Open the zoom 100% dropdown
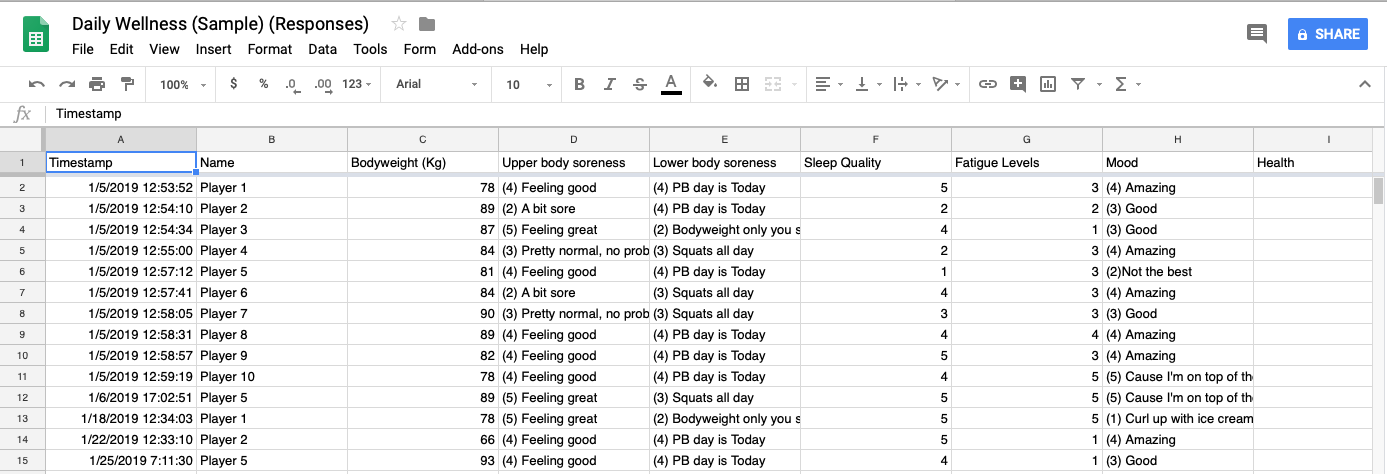 click(x=182, y=85)
